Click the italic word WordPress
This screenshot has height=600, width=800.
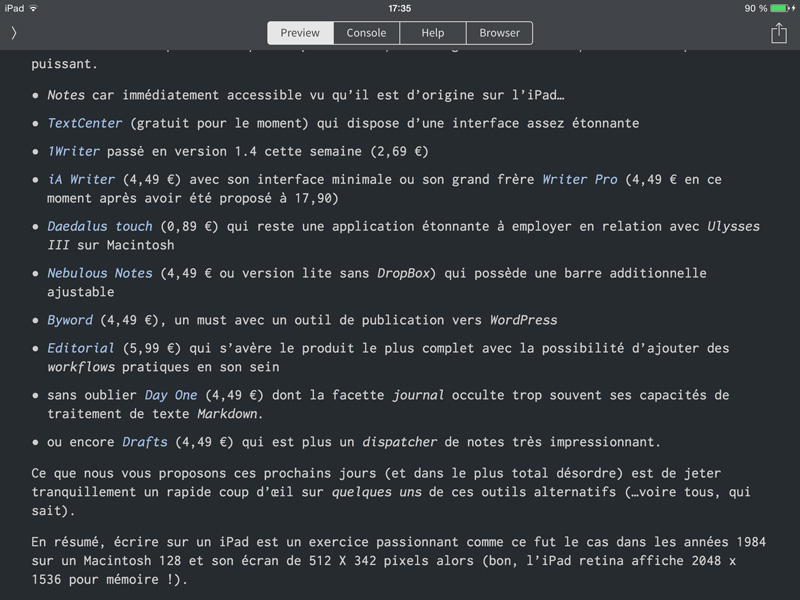coord(524,320)
